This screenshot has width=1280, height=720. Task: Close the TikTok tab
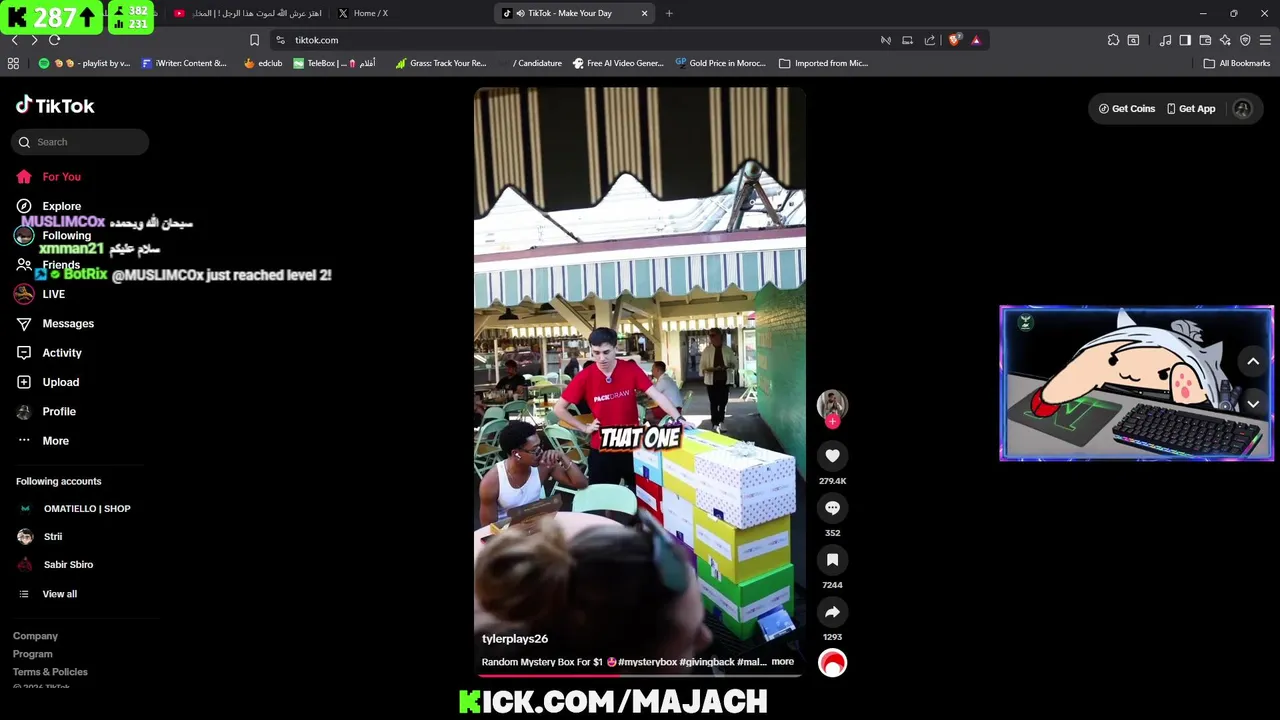[644, 13]
